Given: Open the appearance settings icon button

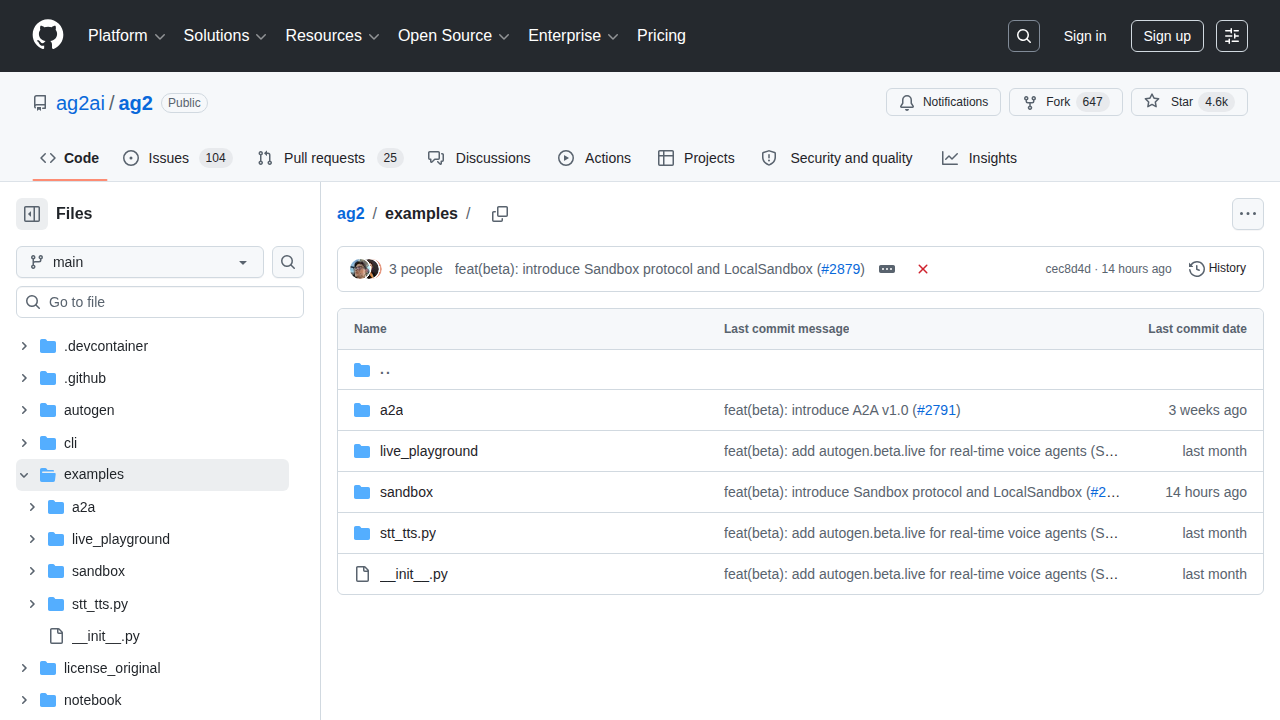Looking at the screenshot, I should pos(1232,36).
